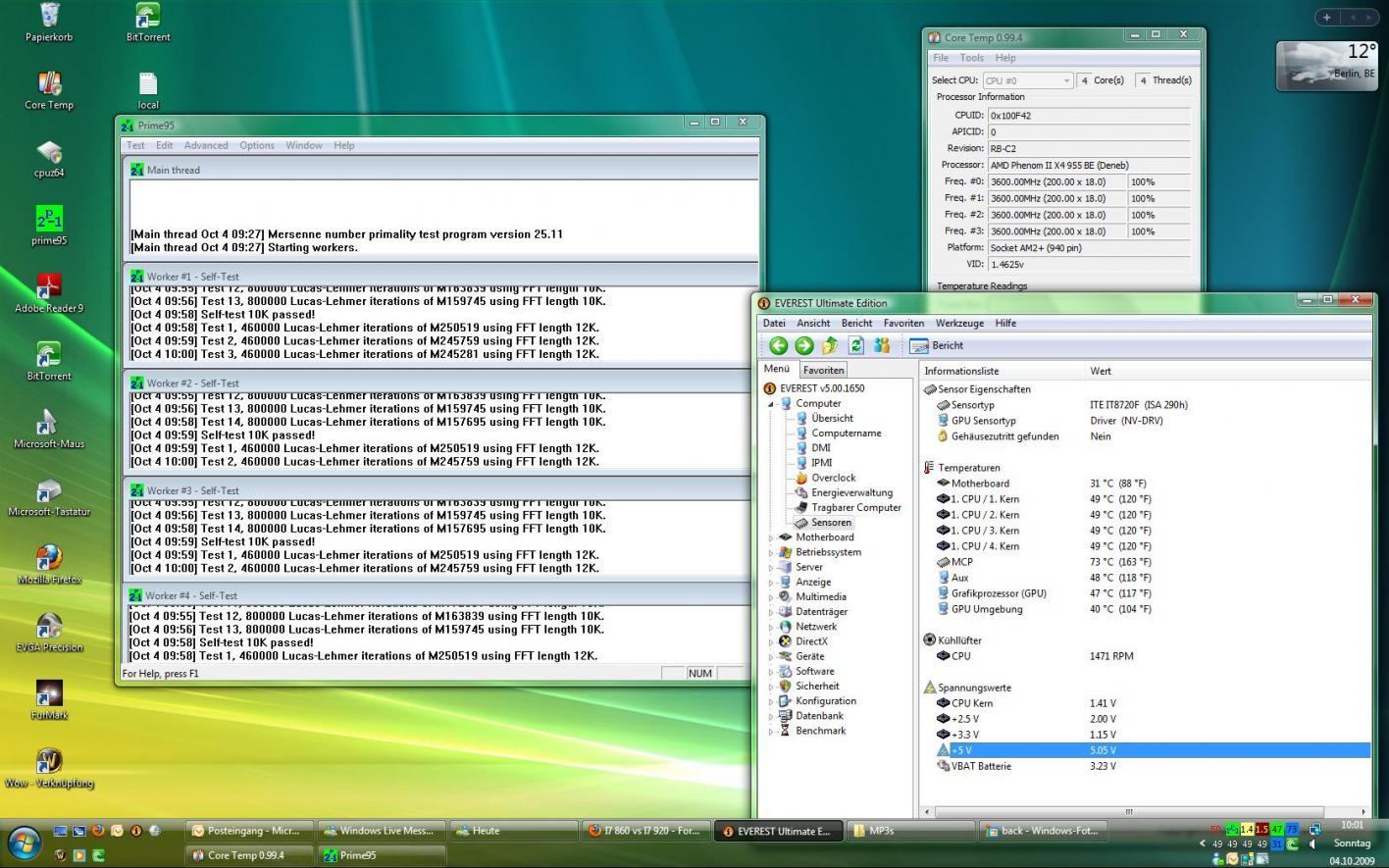Screen dimensions: 1389x868
Task: Collapse the Computer tree node
Action: coord(771,403)
